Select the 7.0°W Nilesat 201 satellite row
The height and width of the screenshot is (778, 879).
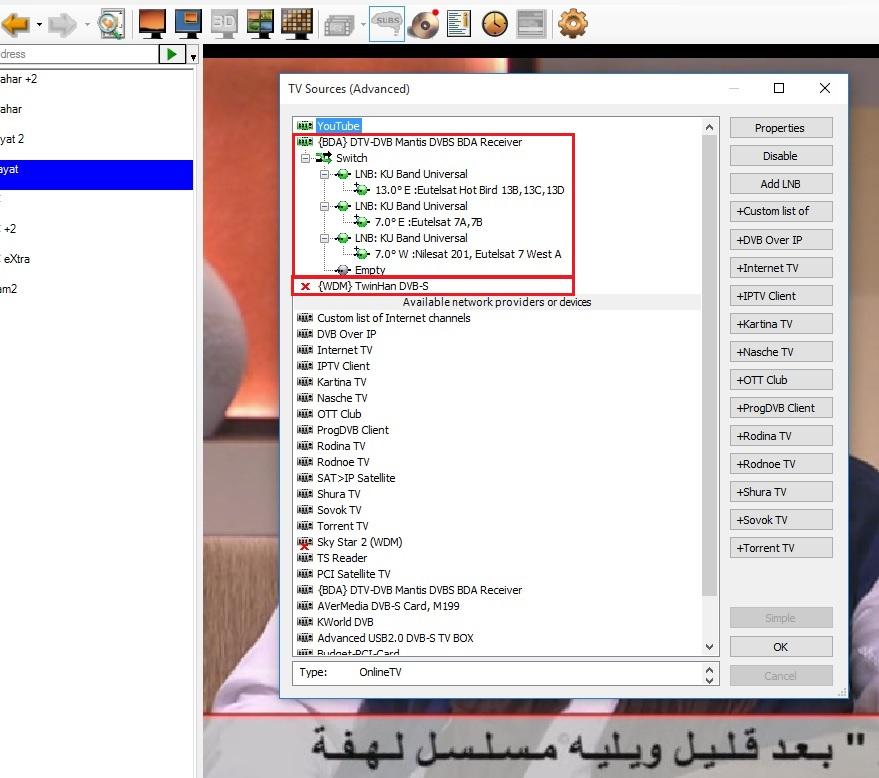468,254
